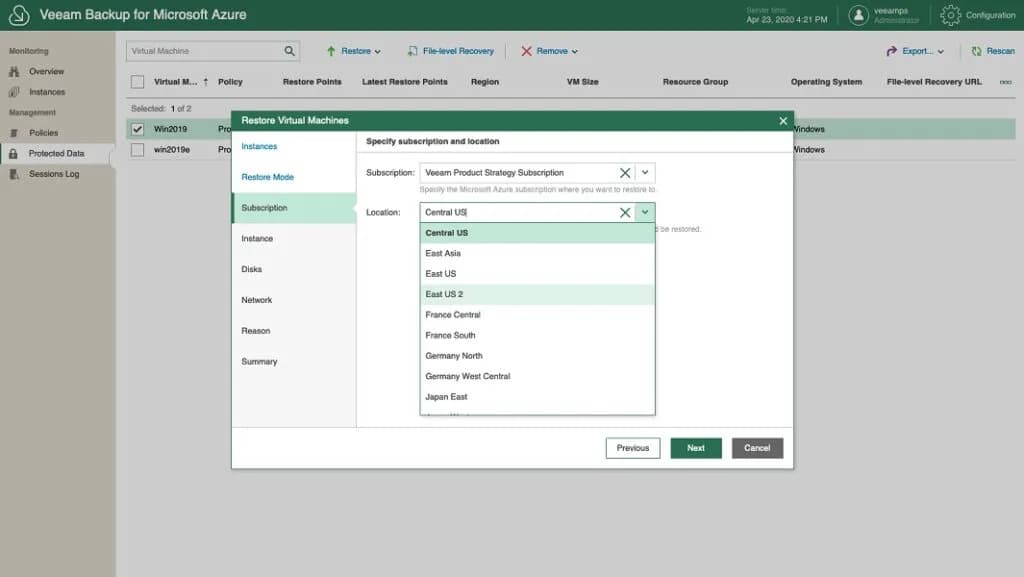
Task: Select Germany North location
Action: click(x=537, y=356)
